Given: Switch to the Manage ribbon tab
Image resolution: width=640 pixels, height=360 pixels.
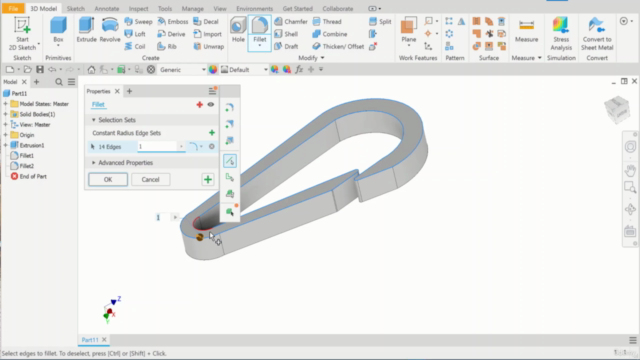Looking at the screenshot, I should coord(192,9).
